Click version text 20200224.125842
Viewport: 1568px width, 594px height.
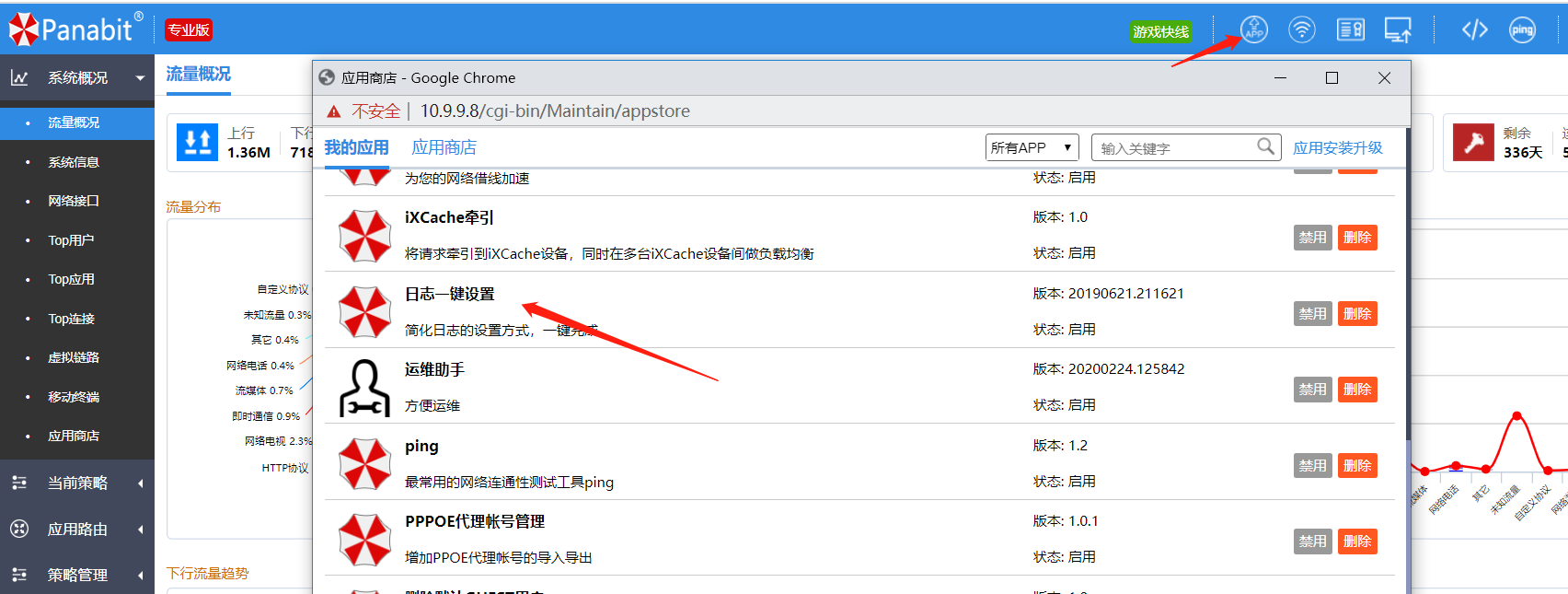1126,369
